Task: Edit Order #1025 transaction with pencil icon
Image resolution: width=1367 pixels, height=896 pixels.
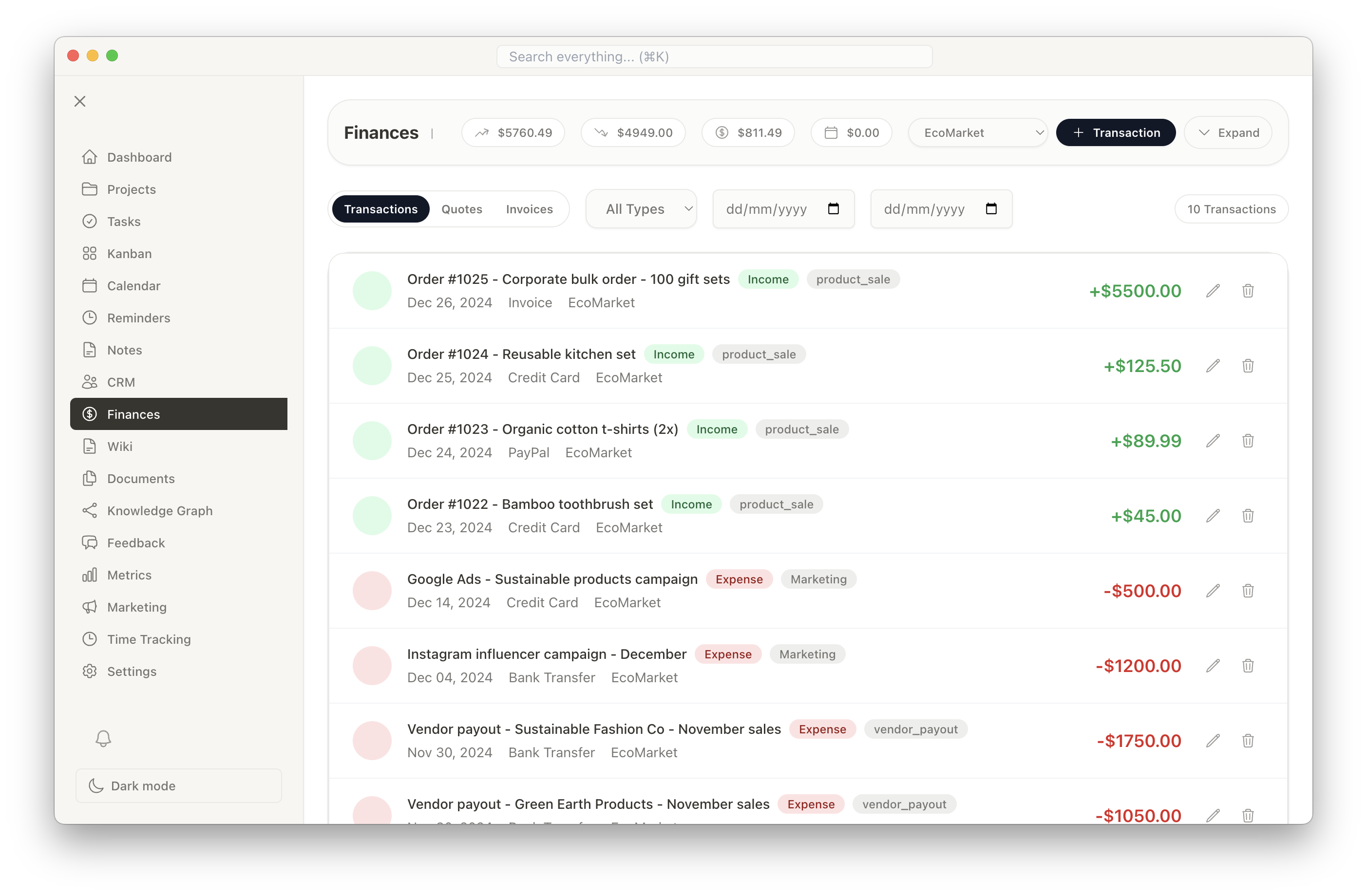Action: tap(1213, 291)
